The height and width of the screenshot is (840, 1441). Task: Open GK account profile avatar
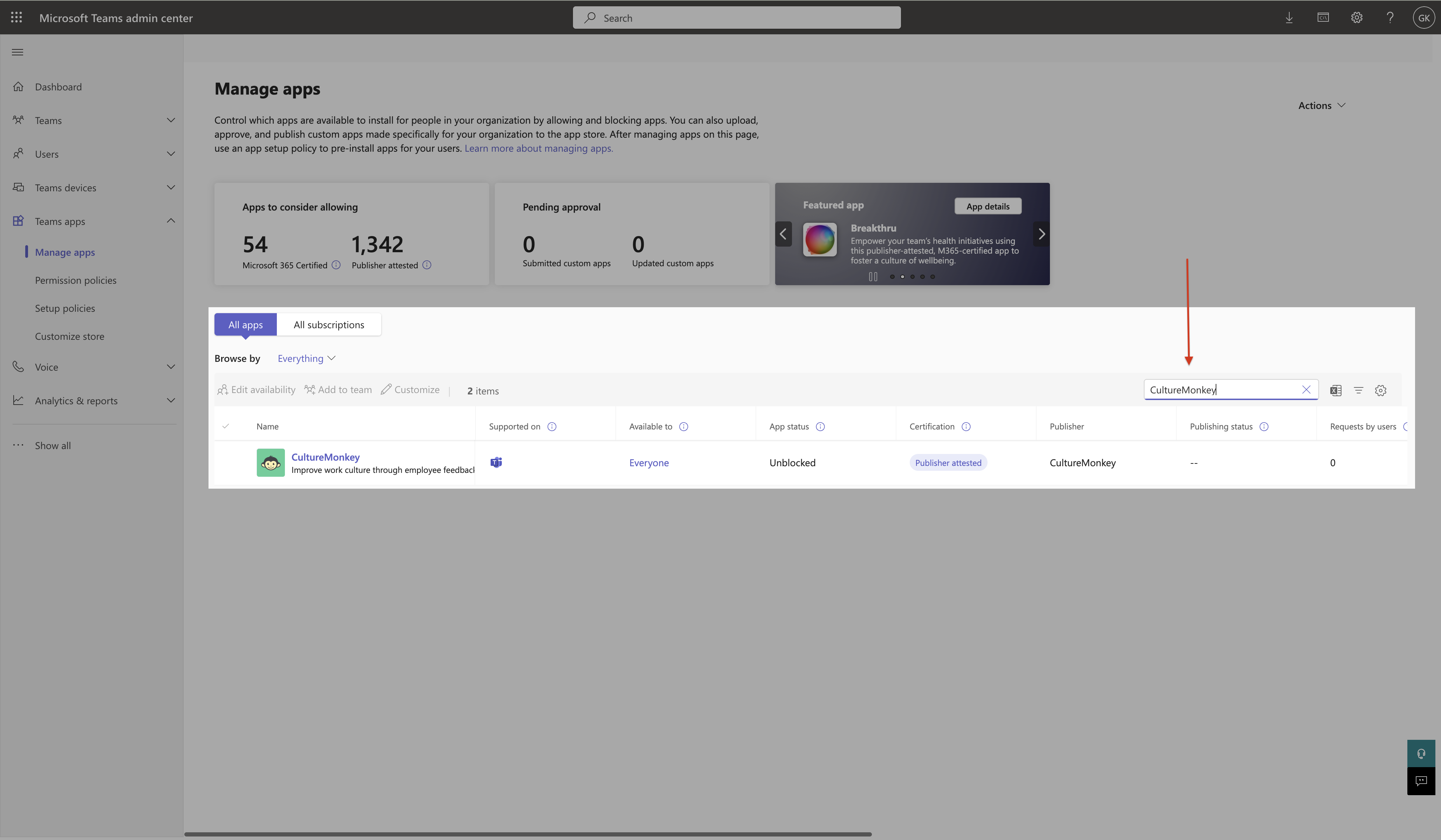click(x=1423, y=18)
